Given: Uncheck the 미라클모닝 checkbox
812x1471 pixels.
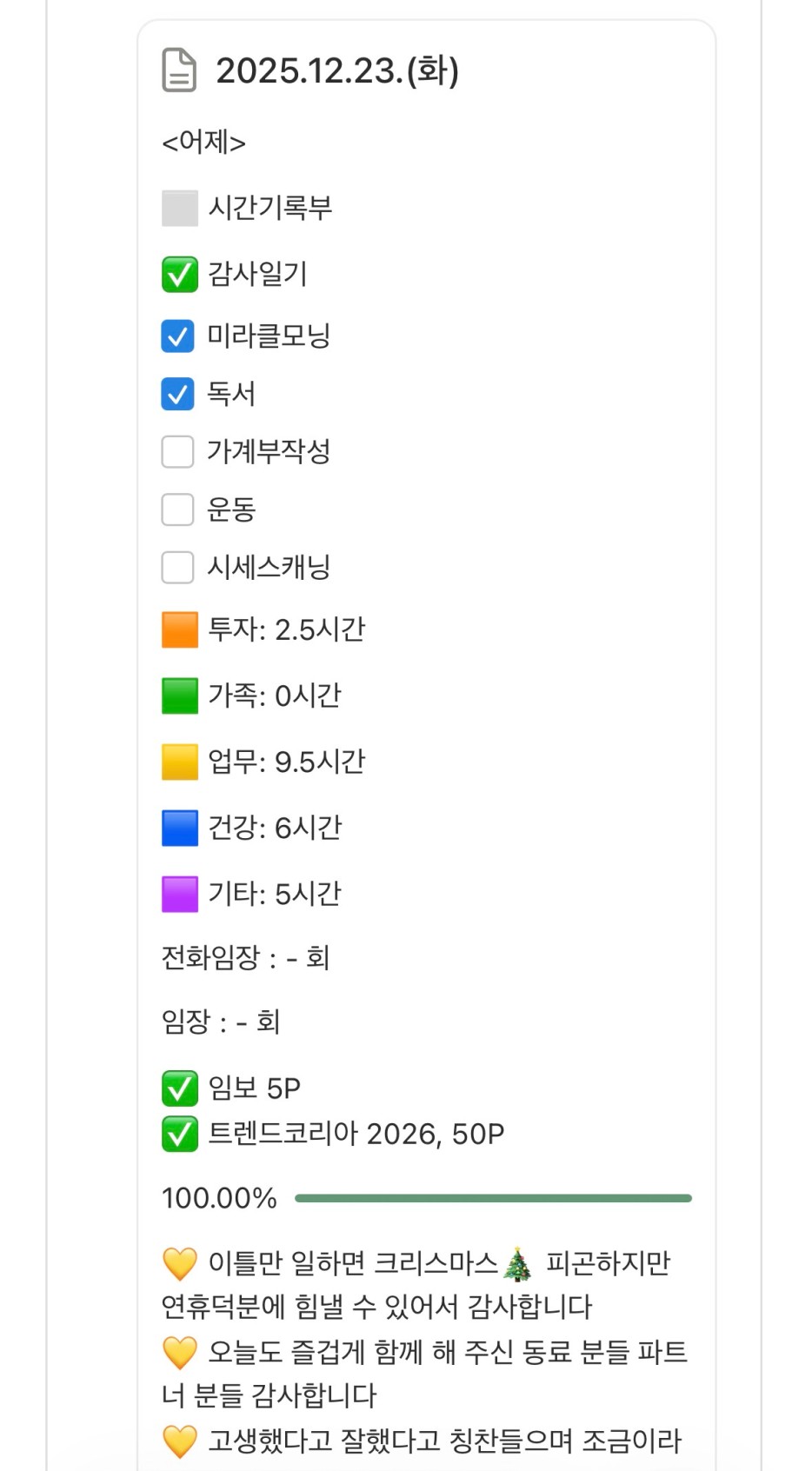Looking at the screenshot, I should pos(178,336).
